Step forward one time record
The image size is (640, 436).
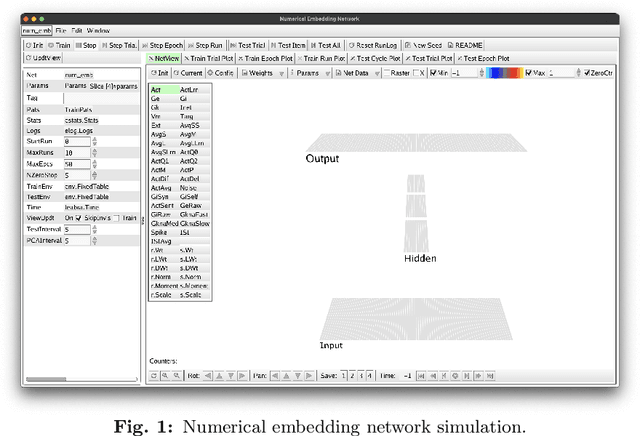pyautogui.click(x=467, y=376)
